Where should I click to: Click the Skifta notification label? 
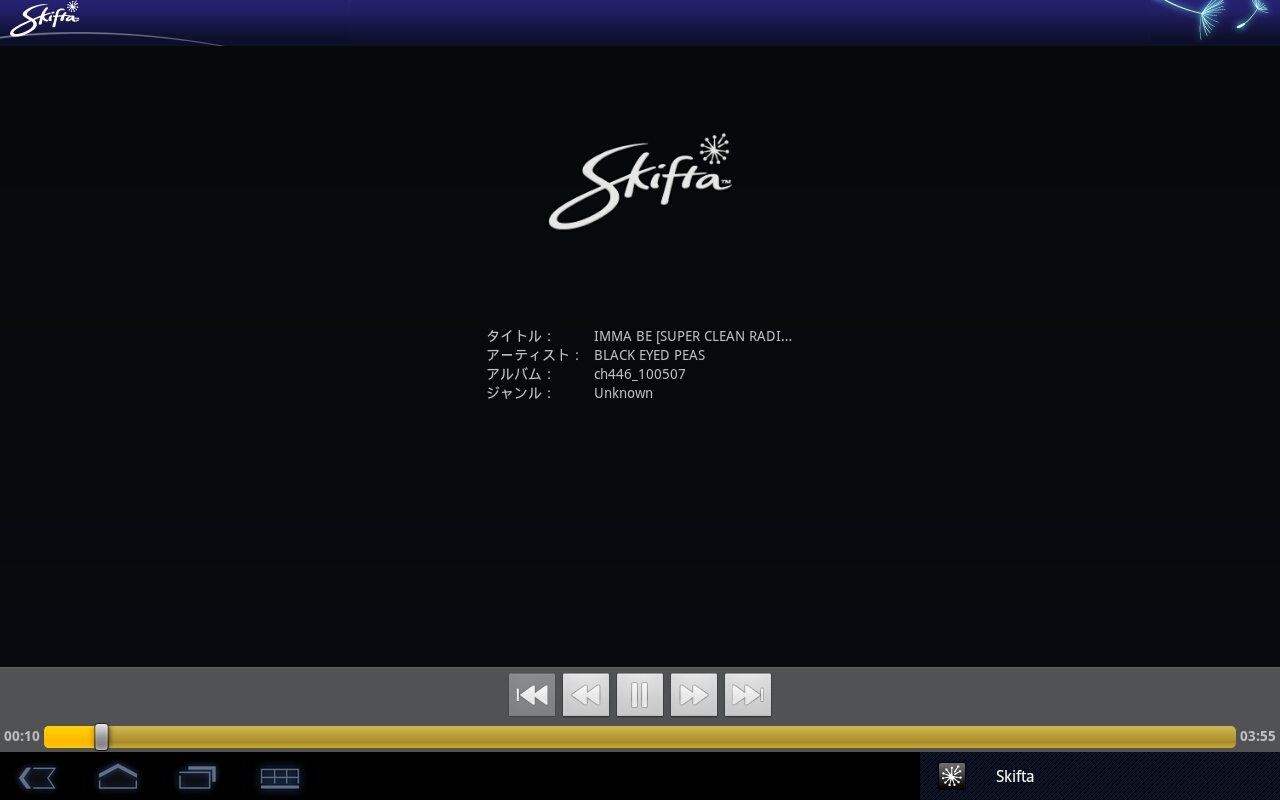[x=1015, y=776]
